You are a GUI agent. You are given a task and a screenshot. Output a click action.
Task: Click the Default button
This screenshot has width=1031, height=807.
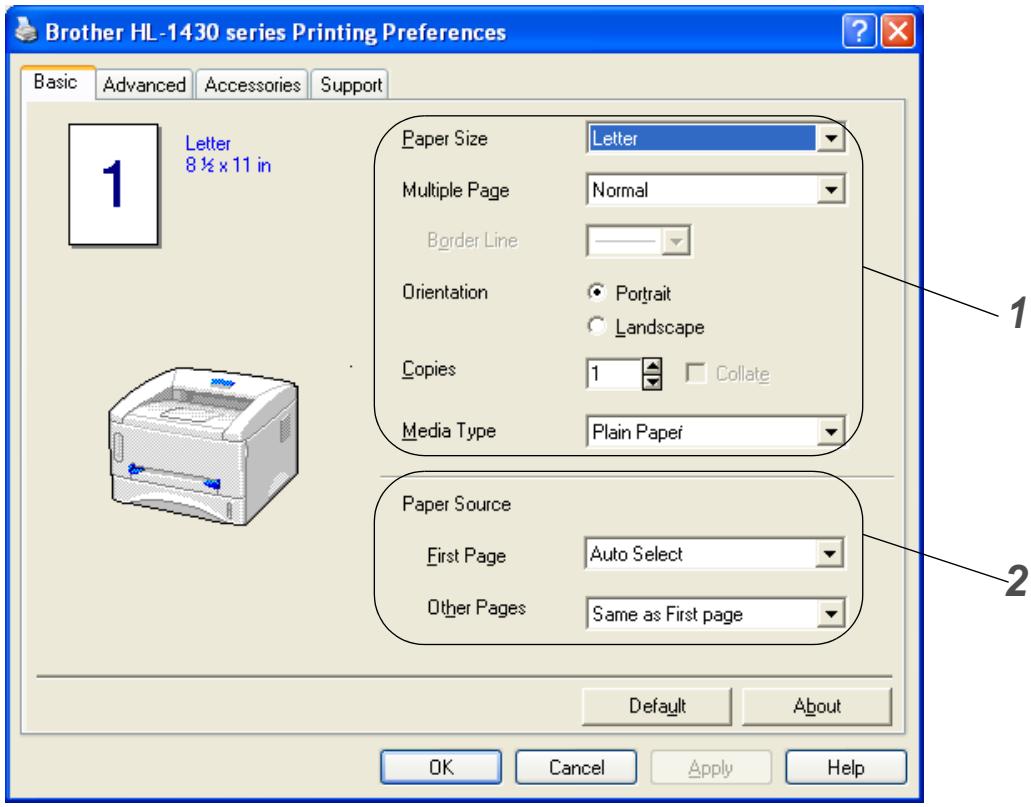click(657, 706)
